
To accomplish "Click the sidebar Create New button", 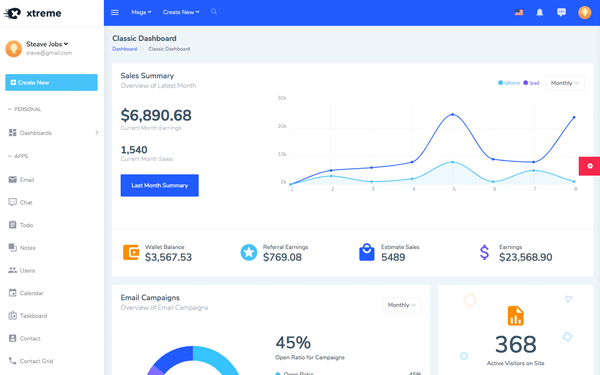I will [x=51, y=82].
